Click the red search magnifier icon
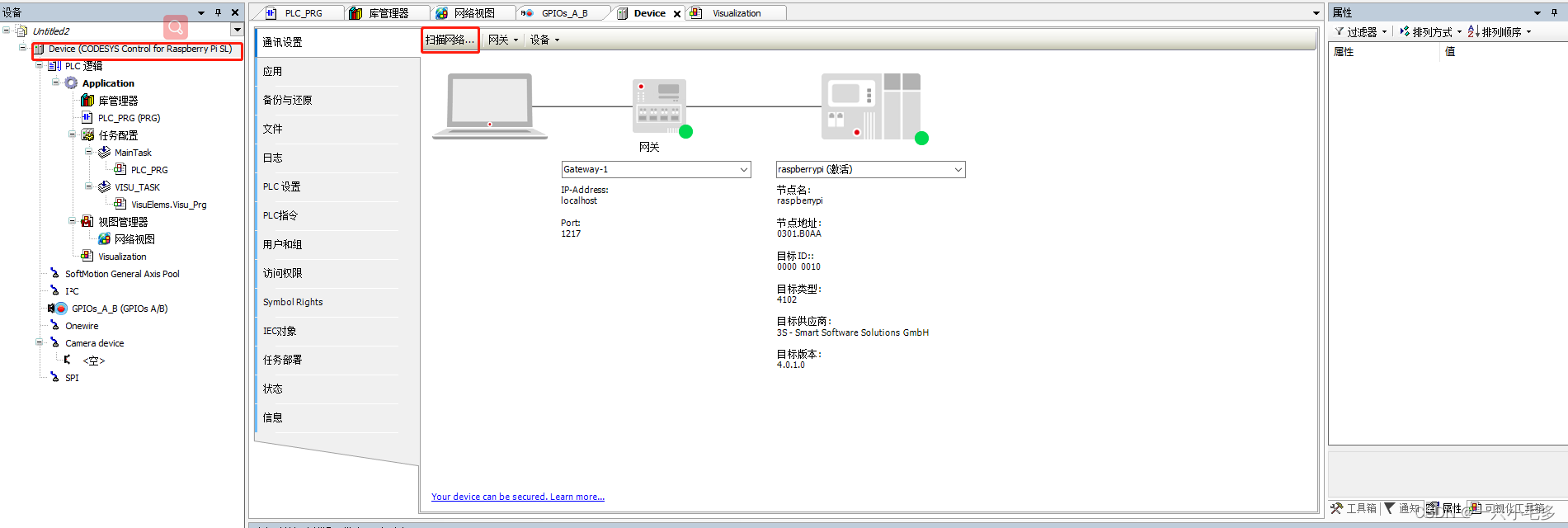This screenshot has width=1568, height=528. point(176,27)
